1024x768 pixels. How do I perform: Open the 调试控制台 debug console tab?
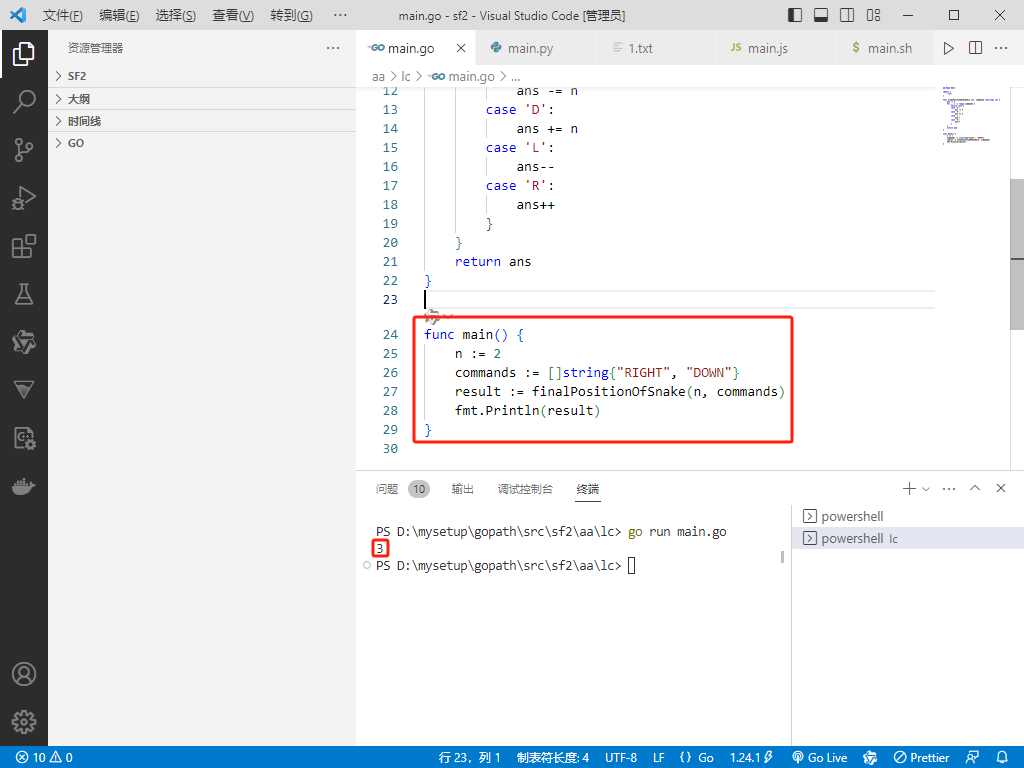[x=525, y=488]
